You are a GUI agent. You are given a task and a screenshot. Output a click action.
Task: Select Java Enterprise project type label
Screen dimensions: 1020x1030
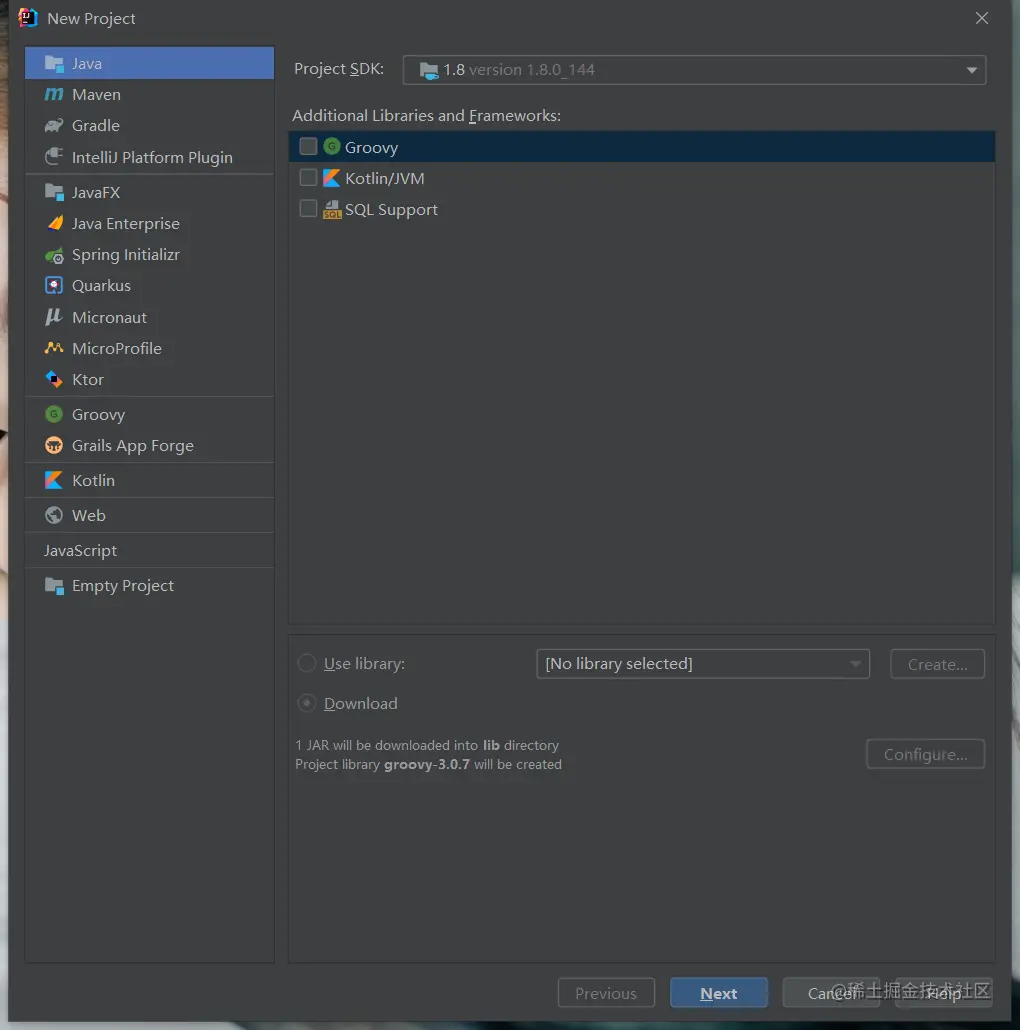tap(125, 224)
